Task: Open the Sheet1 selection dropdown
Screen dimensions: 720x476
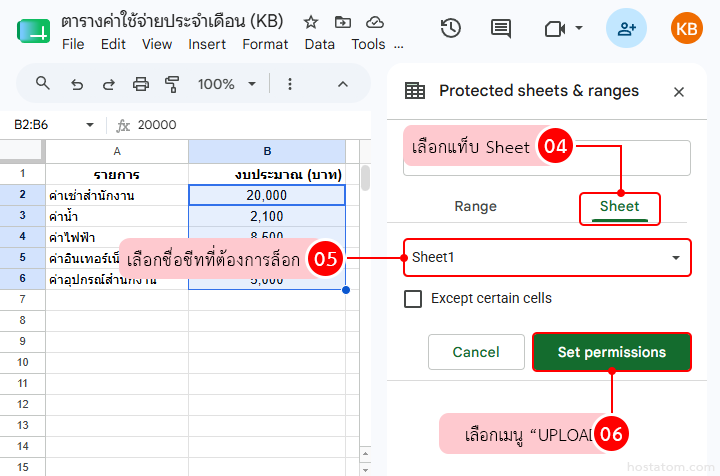Action: [547, 258]
